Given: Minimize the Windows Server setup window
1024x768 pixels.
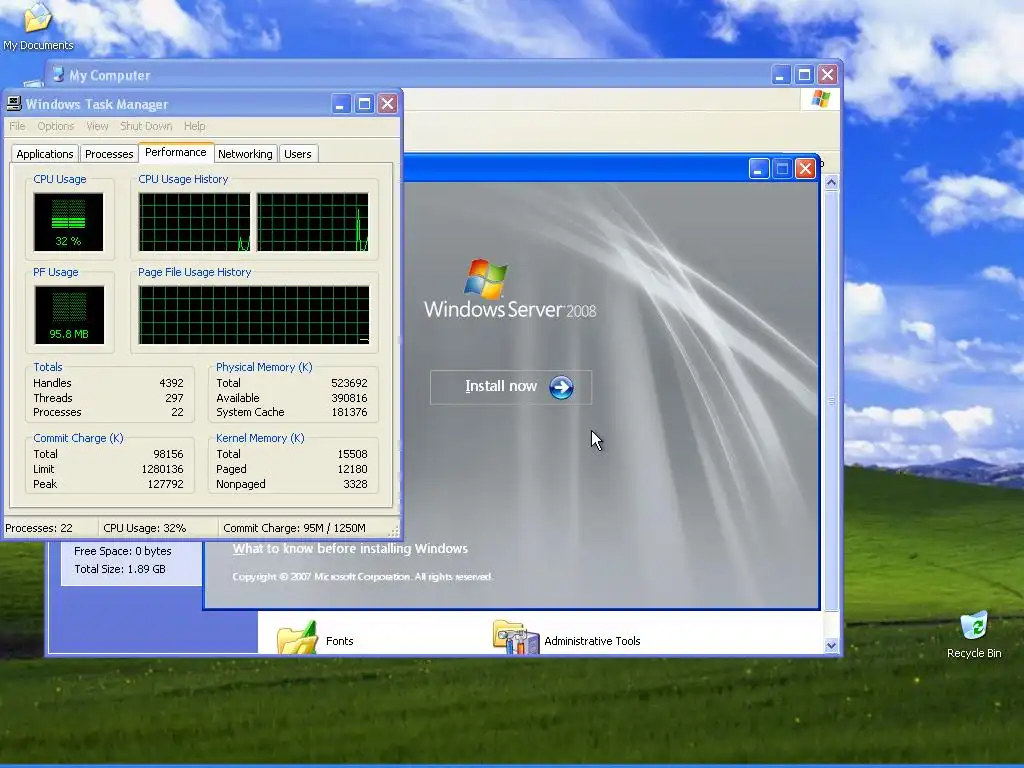Looking at the screenshot, I should (758, 169).
